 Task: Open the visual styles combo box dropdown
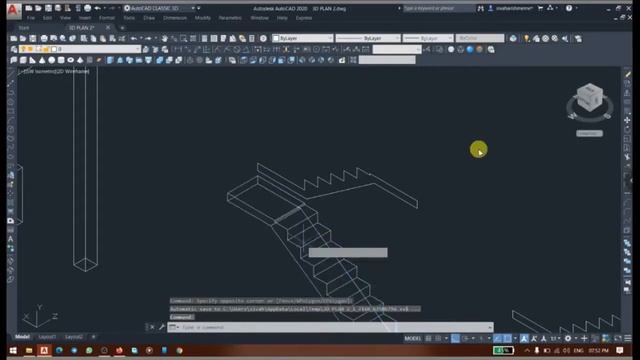pos(397,49)
